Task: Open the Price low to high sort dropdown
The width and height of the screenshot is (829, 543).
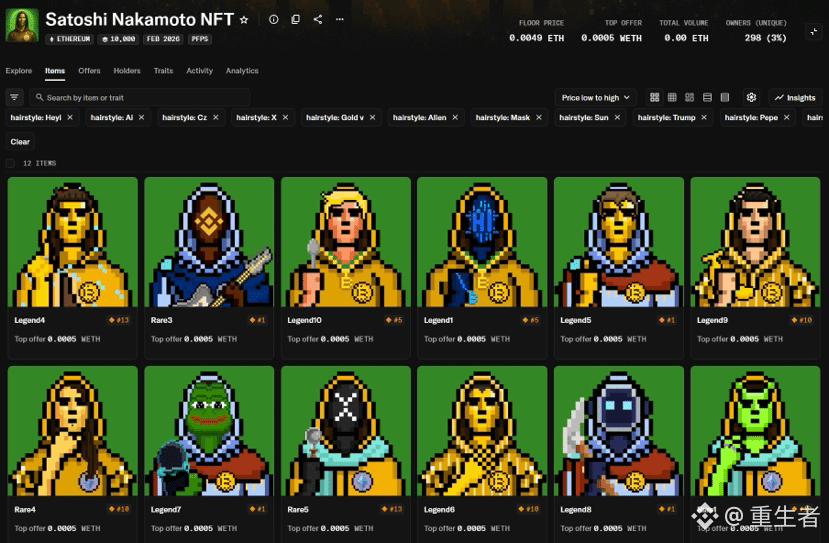Action: pyautogui.click(x=595, y=97)
